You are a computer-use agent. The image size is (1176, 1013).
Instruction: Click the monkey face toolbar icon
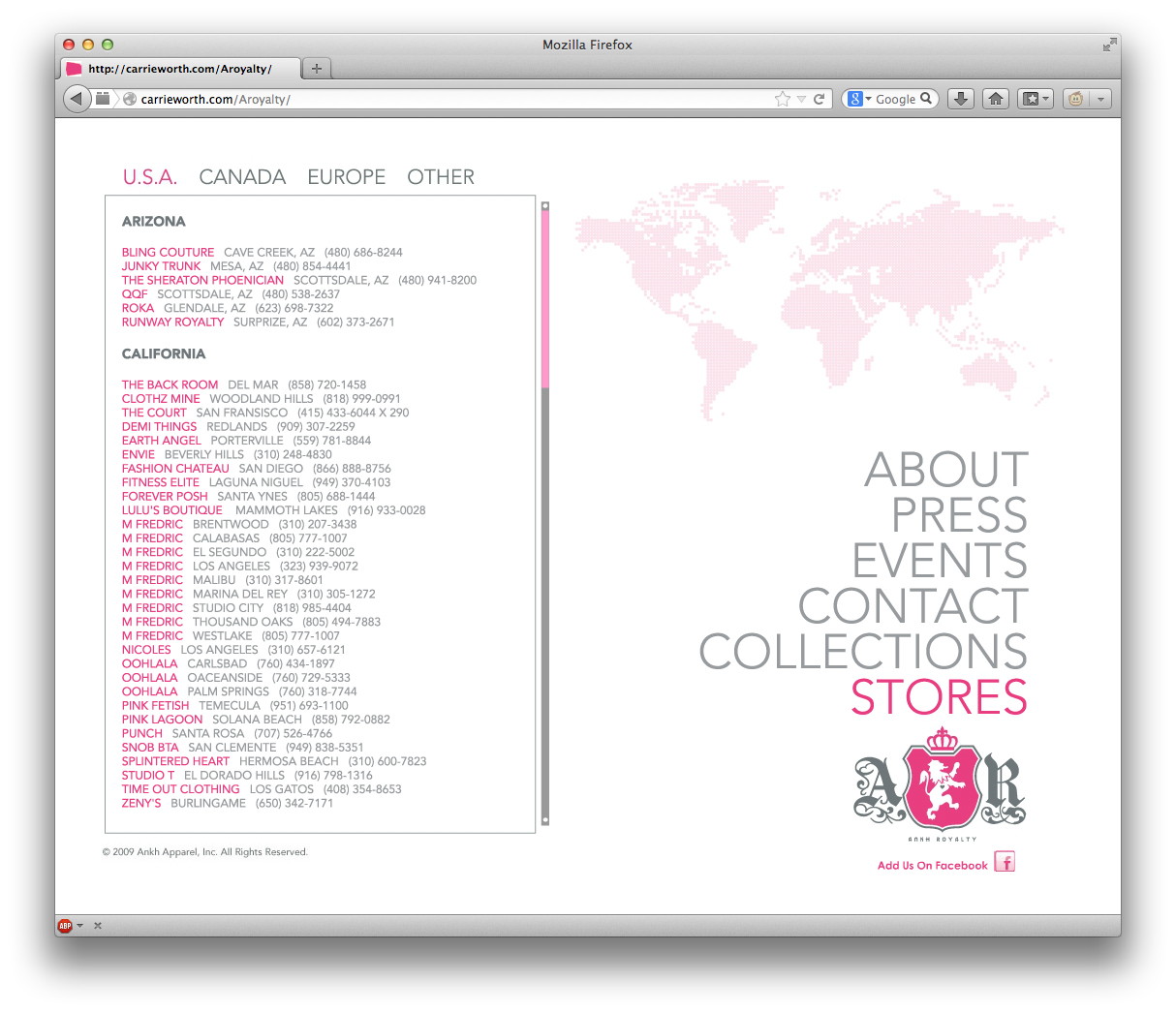[x=1075, y=99]
